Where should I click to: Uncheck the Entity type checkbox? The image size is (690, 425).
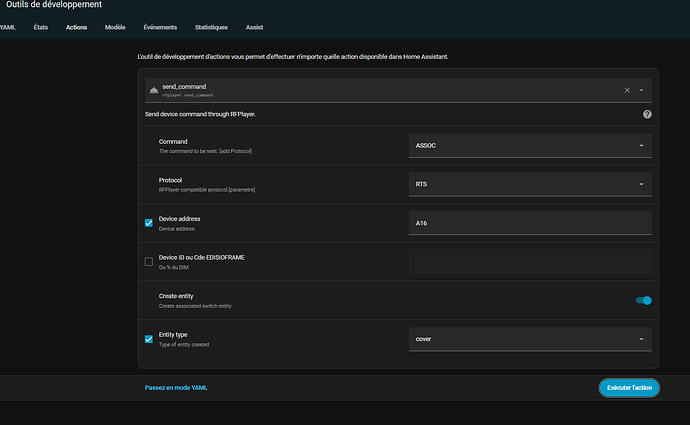pyautogui.click(x=149, y=339)
